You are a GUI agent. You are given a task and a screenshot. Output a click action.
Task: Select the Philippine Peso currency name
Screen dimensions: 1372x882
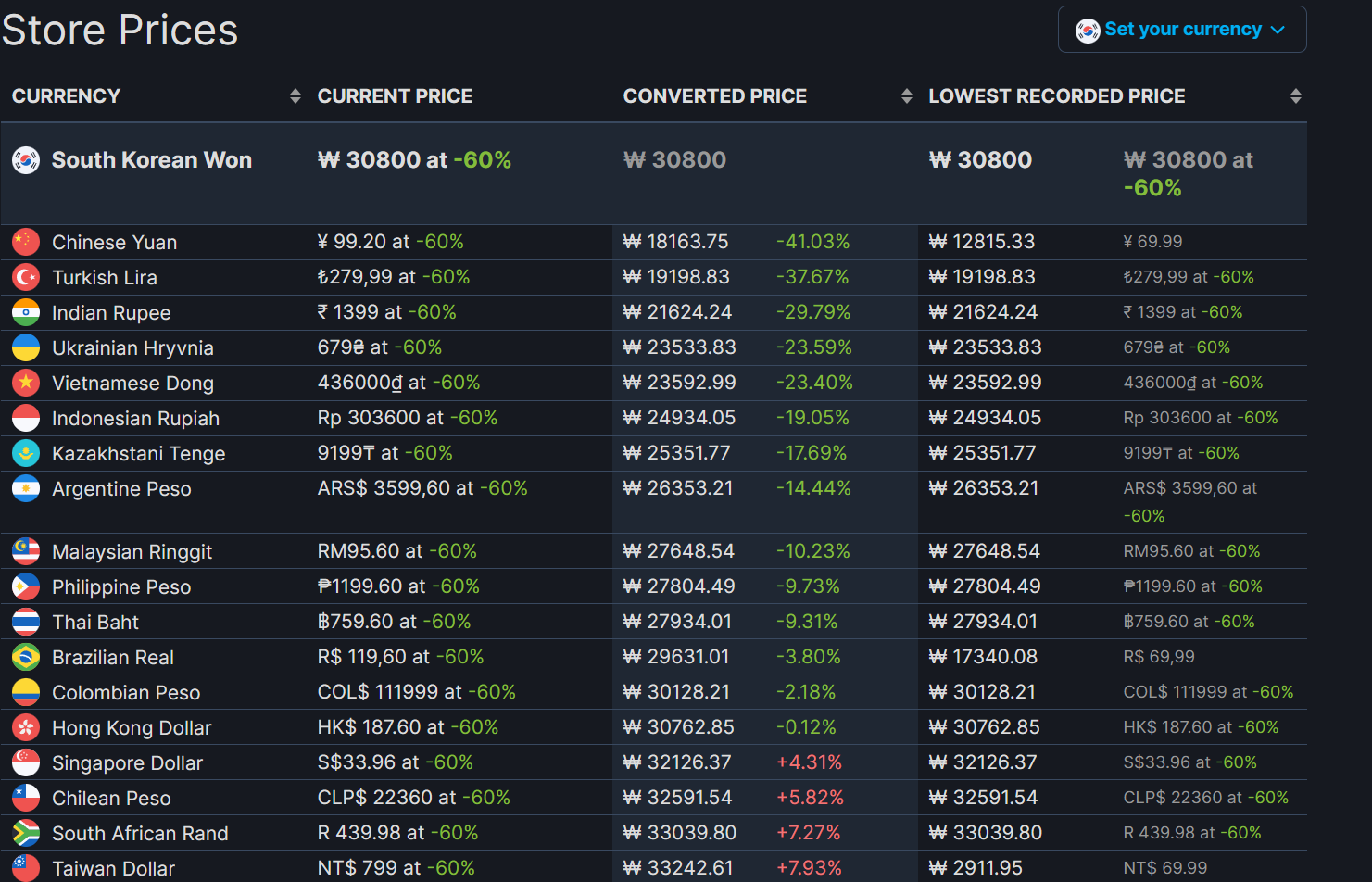pyautogui.click(x=121, y=587)
